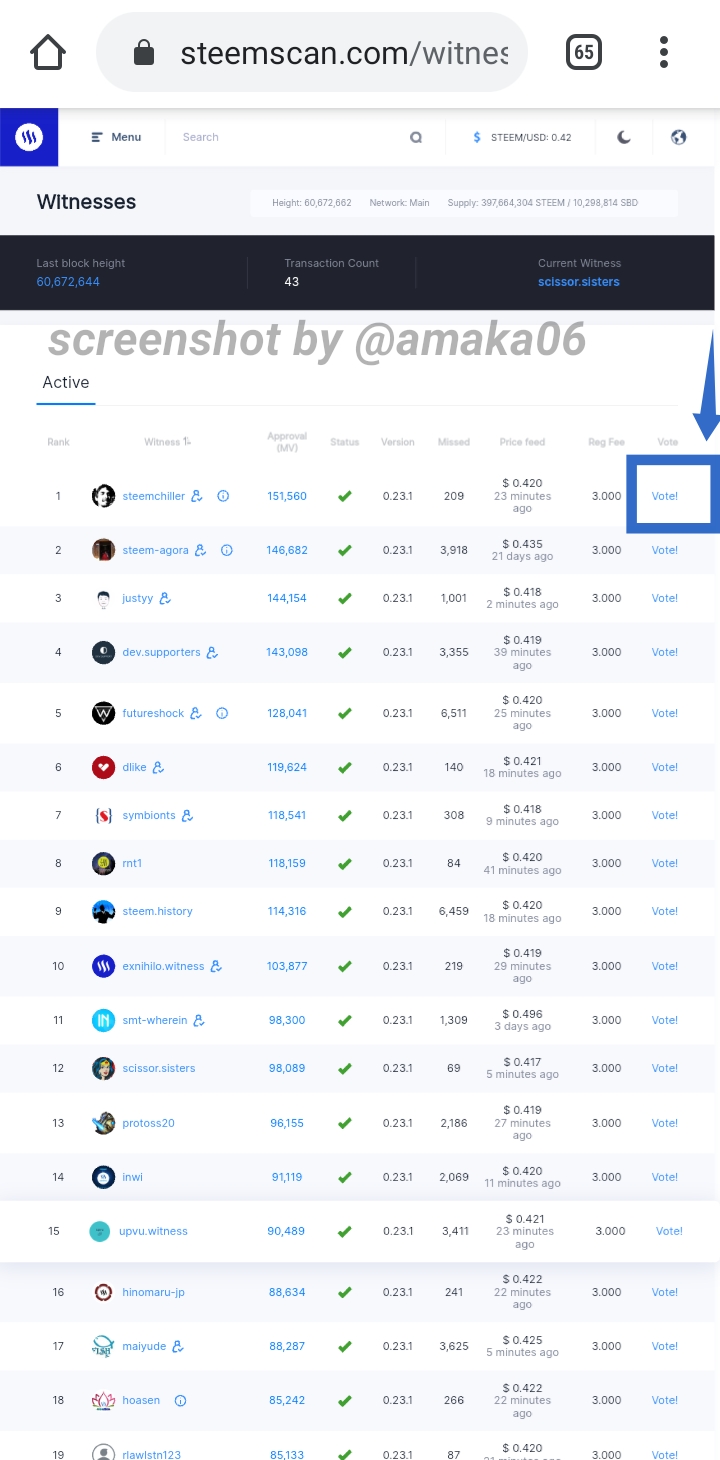
Task: Tap the info icon next to steemchiller
Action: 223,495
